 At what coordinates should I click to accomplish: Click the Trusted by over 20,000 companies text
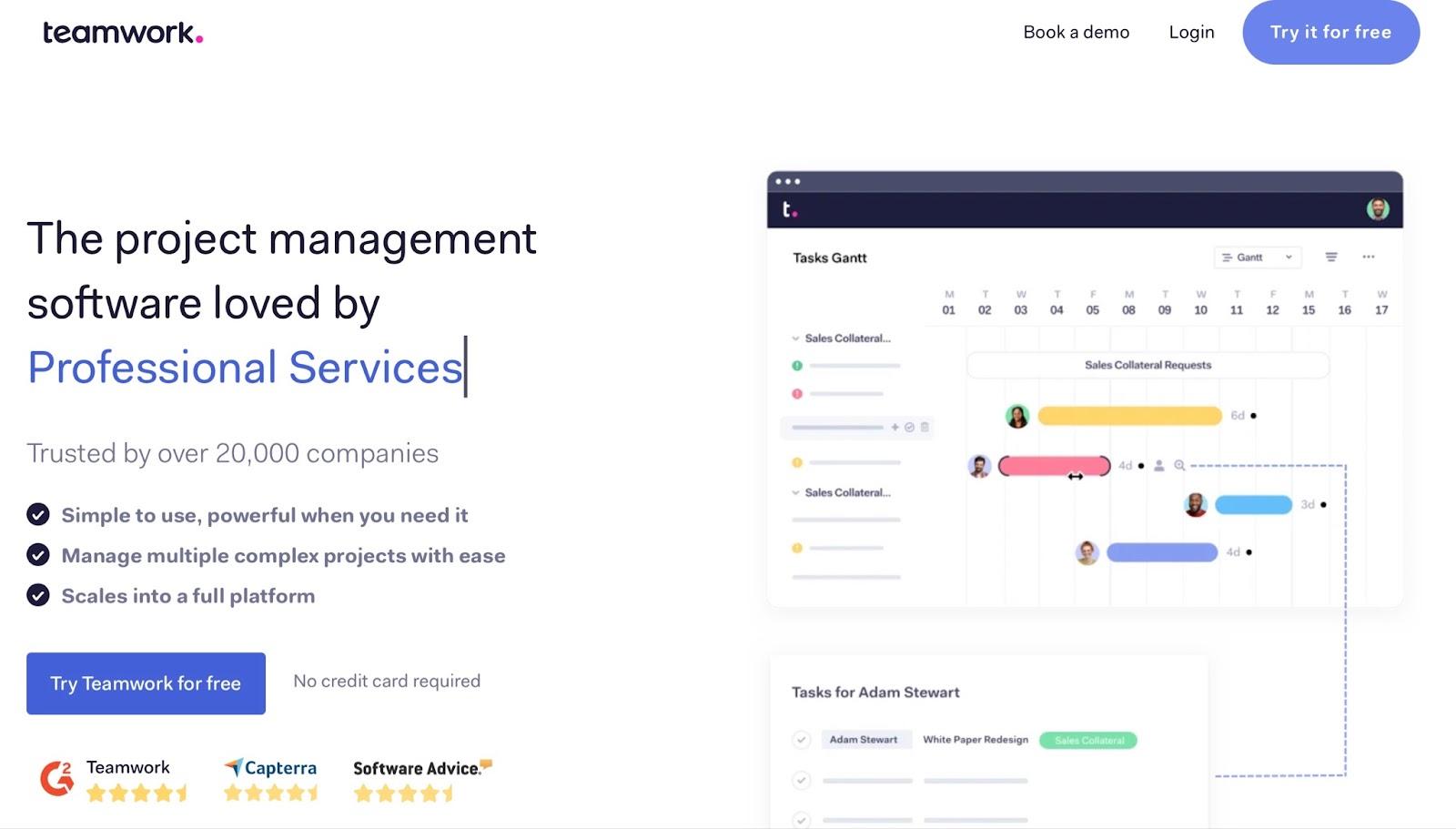point(233,453)
